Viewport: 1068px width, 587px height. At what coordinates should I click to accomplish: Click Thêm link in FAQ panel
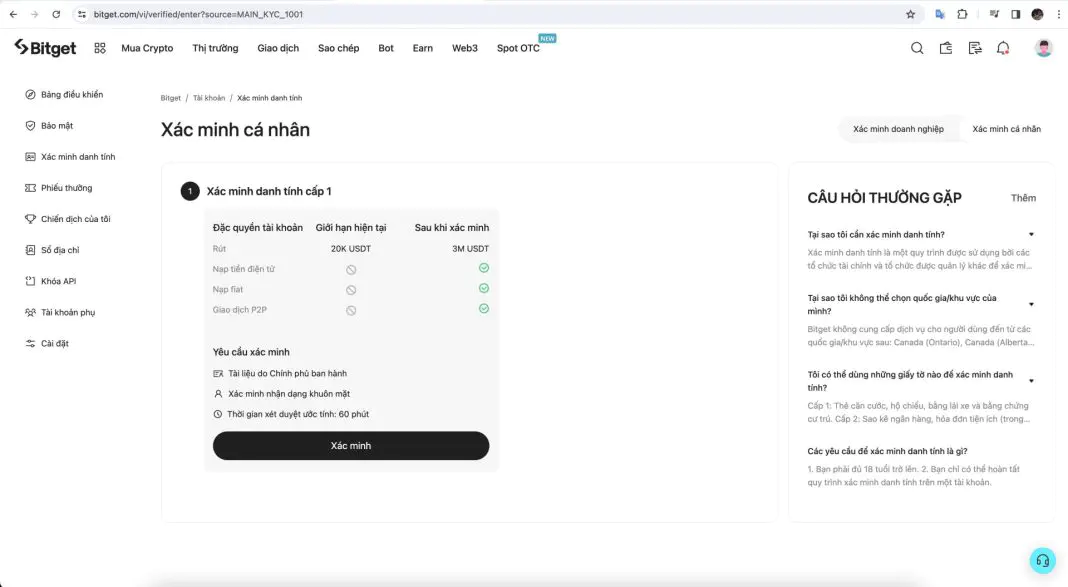1023,198
